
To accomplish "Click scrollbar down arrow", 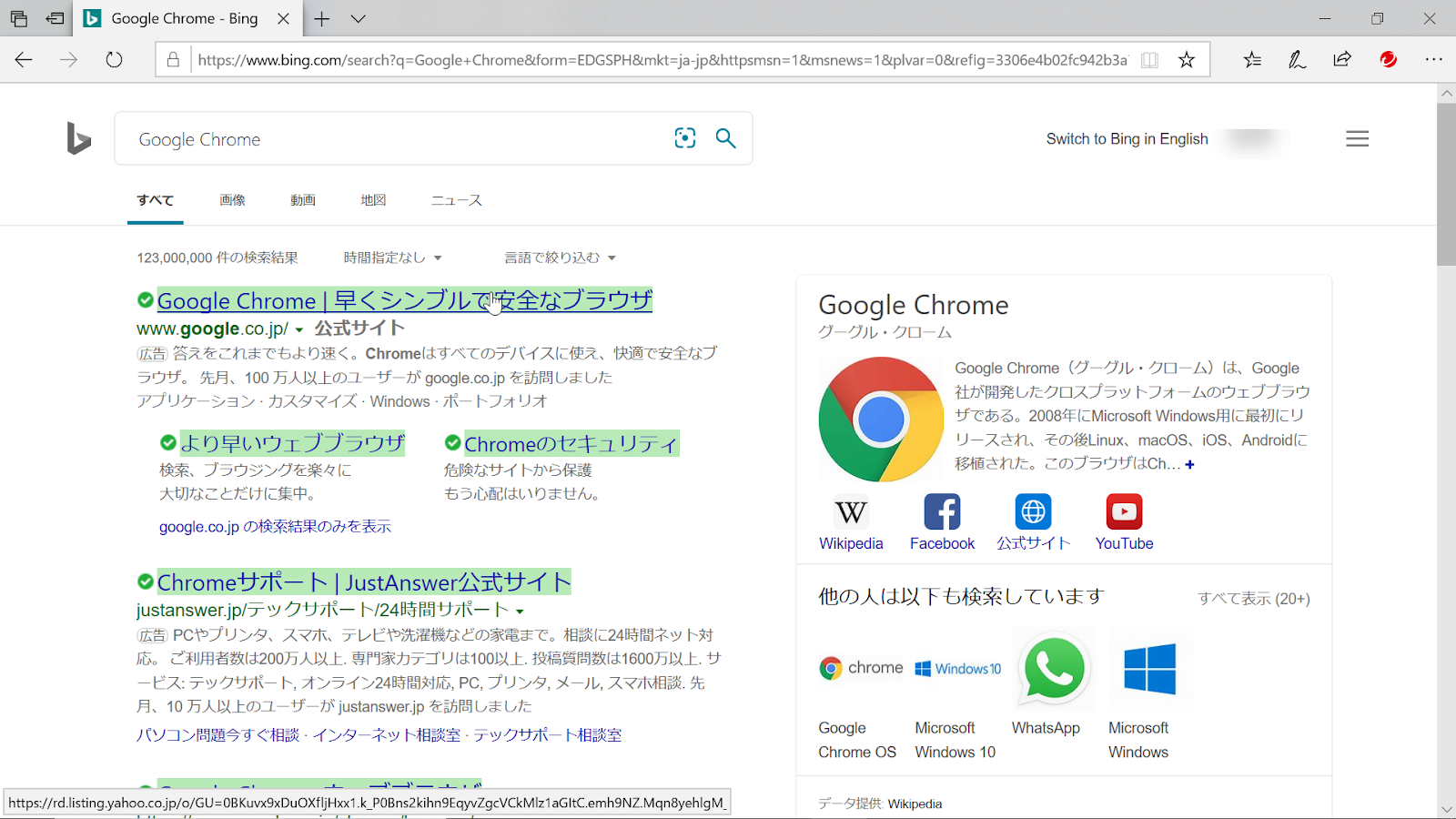I will [x=1446, y=809].
